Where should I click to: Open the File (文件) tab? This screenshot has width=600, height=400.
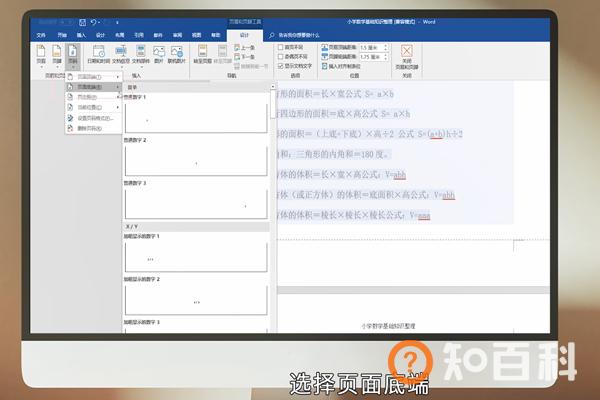pyautogui.click(x=41, y=35)
